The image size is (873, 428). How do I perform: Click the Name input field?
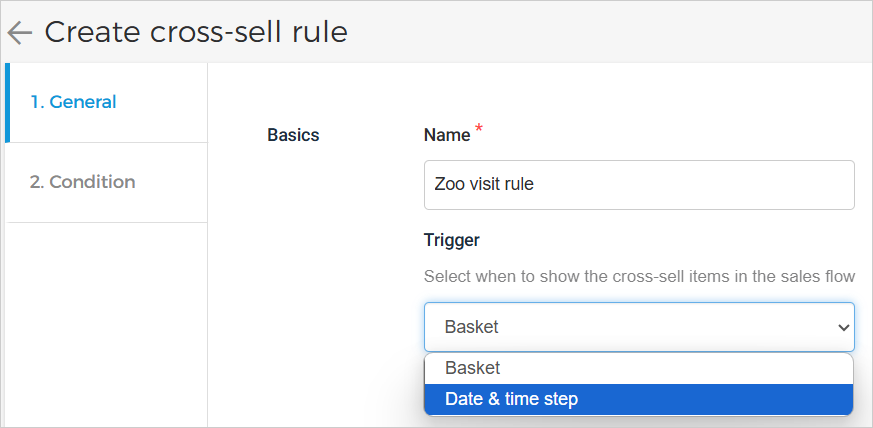639,185
